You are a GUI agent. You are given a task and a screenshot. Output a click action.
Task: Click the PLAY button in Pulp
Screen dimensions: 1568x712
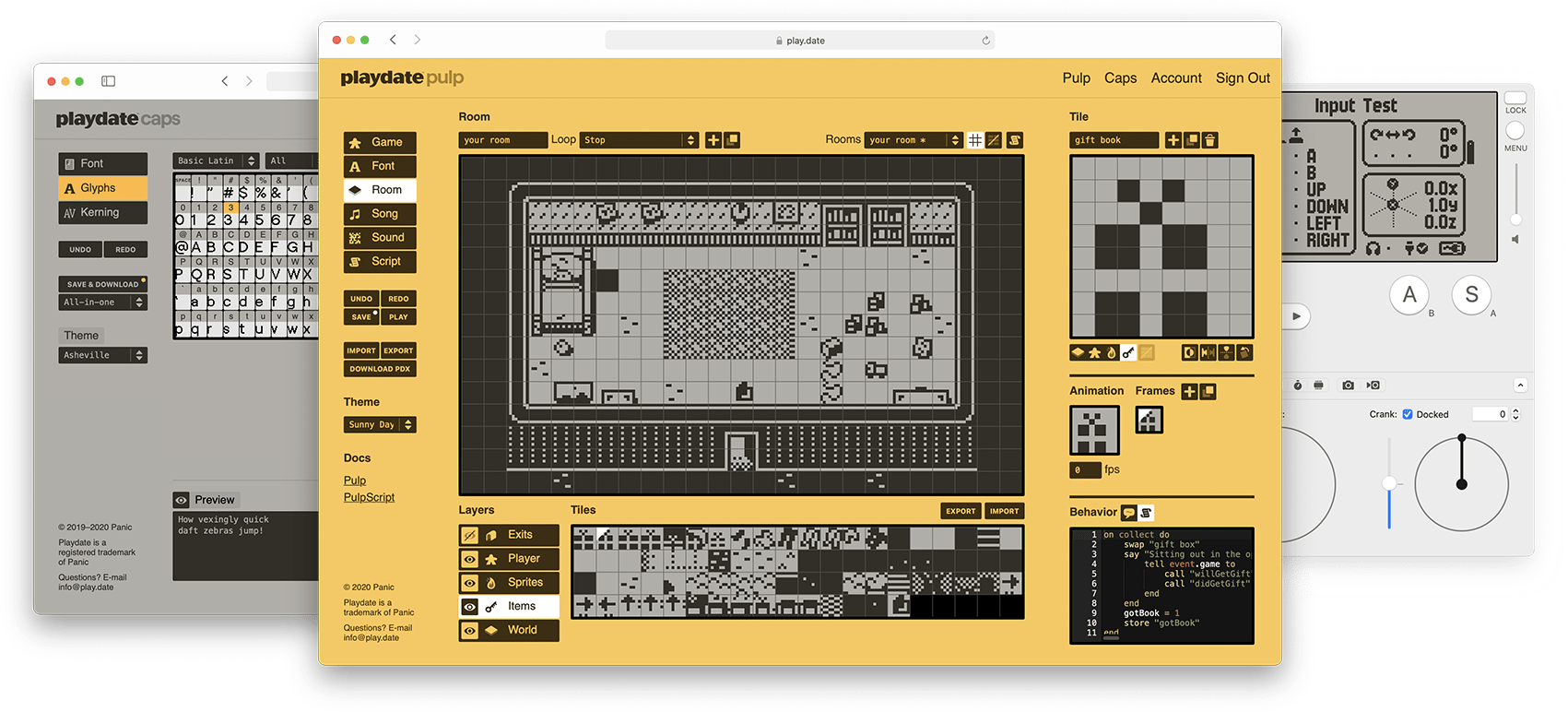398,317
